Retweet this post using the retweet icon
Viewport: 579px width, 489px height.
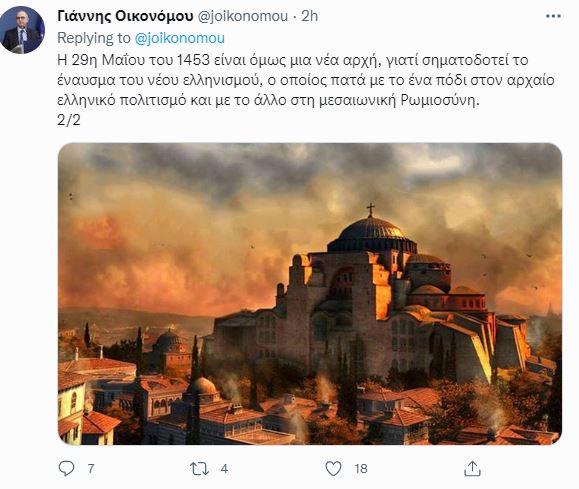pos(199,469)
